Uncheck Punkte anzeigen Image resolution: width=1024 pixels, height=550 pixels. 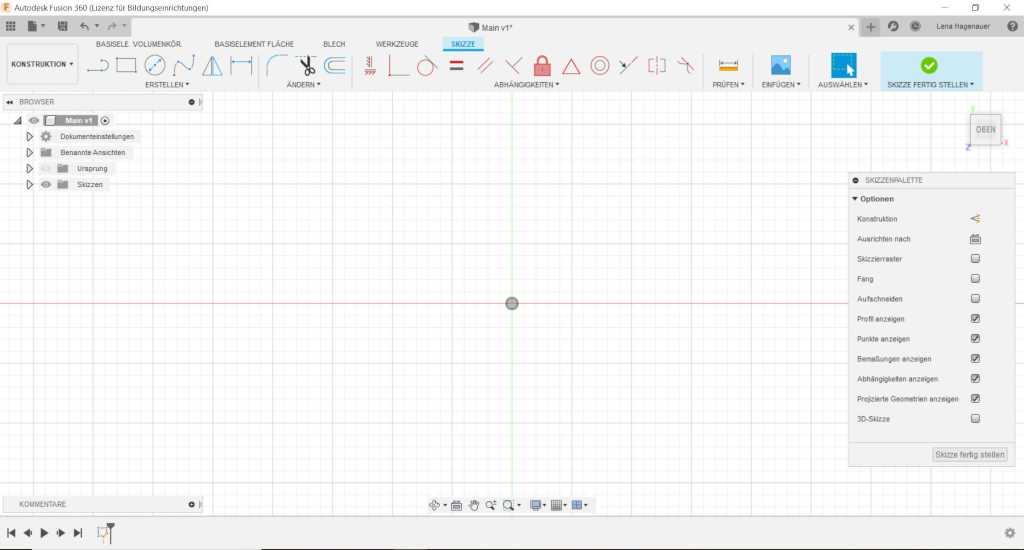click(x=975, y=338)
